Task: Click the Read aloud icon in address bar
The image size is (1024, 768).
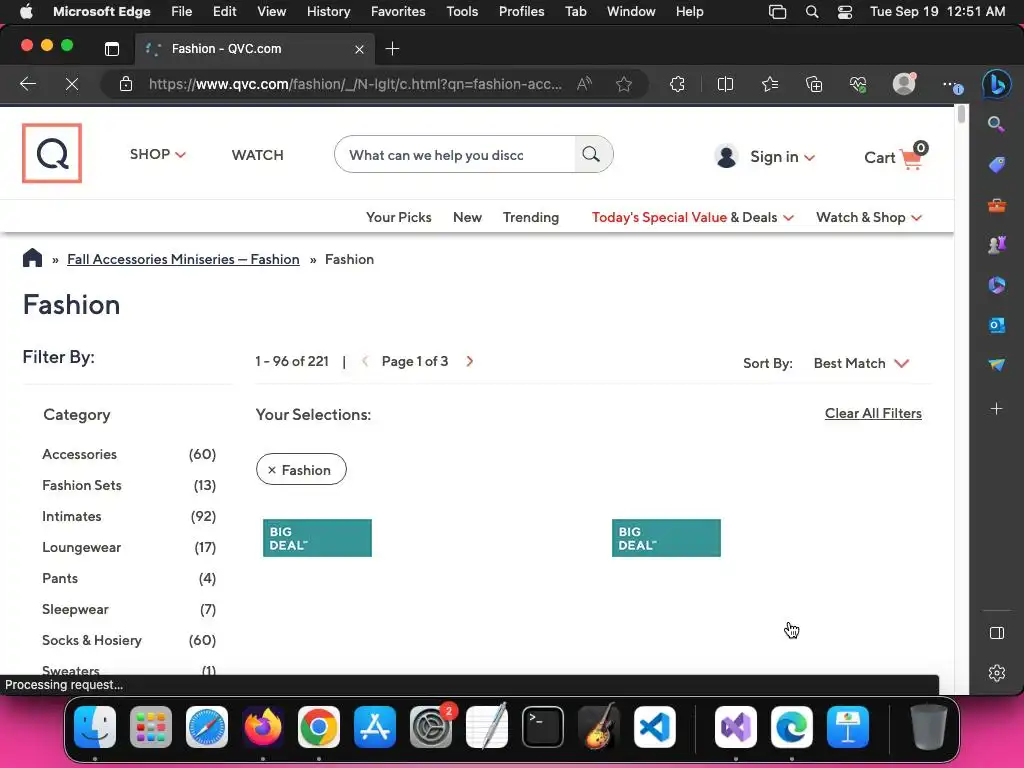Action: coord(584,84)
